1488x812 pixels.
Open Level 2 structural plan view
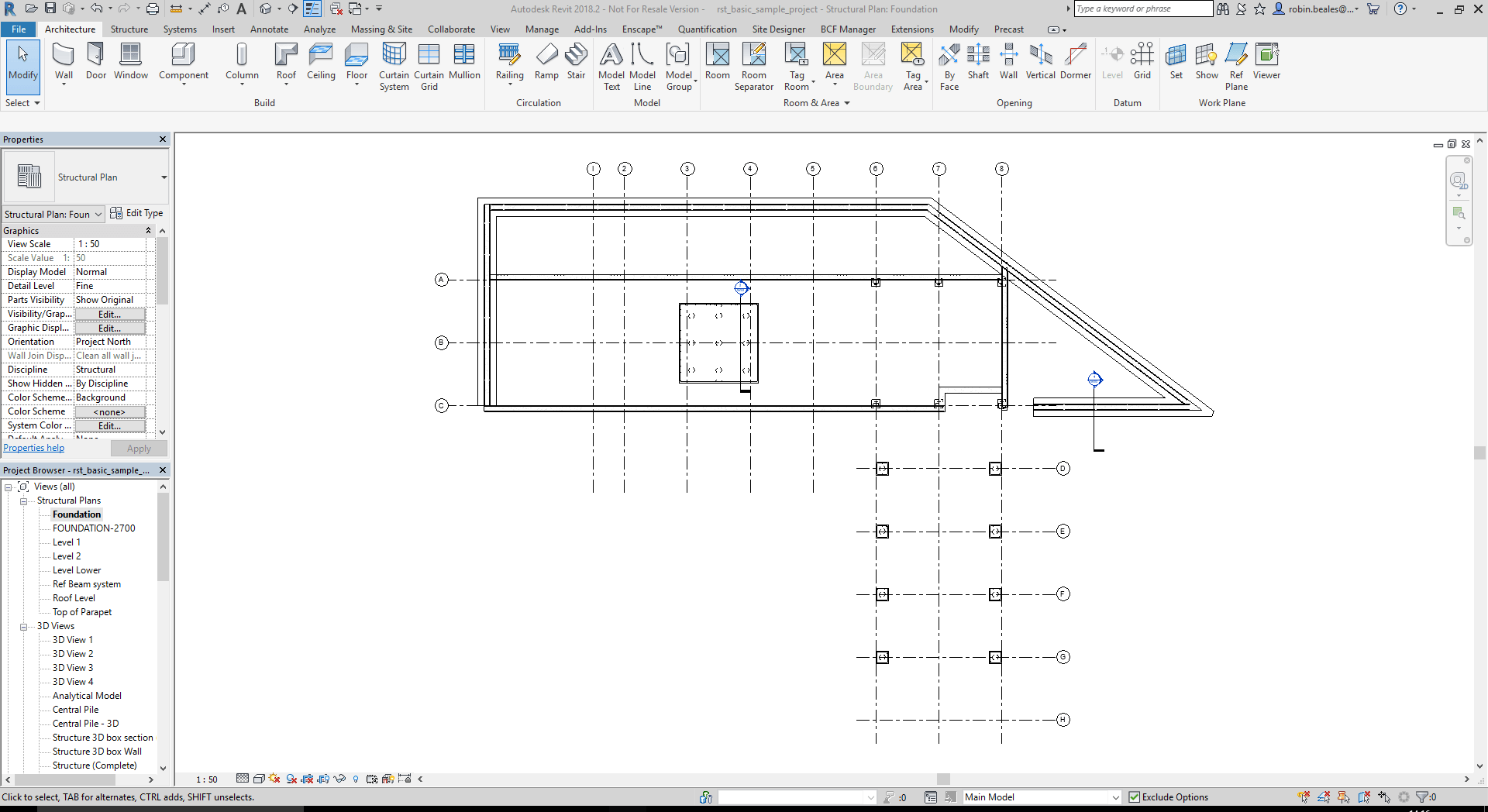67,556
